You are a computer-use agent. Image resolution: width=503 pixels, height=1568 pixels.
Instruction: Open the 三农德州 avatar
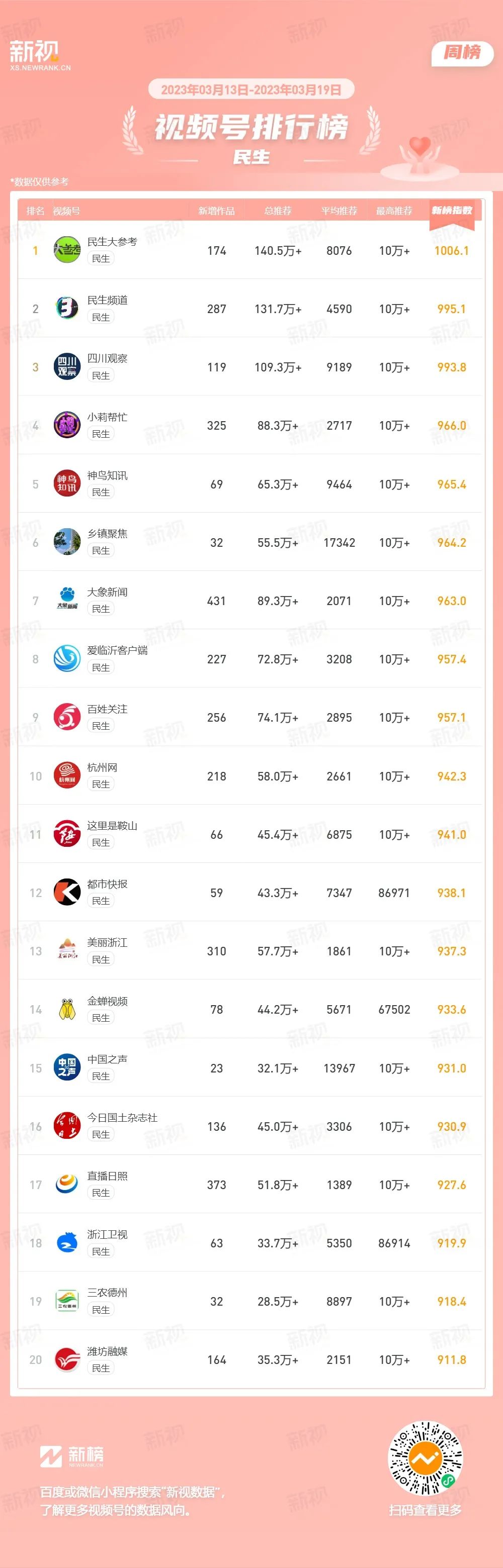tap(67, 1302)
